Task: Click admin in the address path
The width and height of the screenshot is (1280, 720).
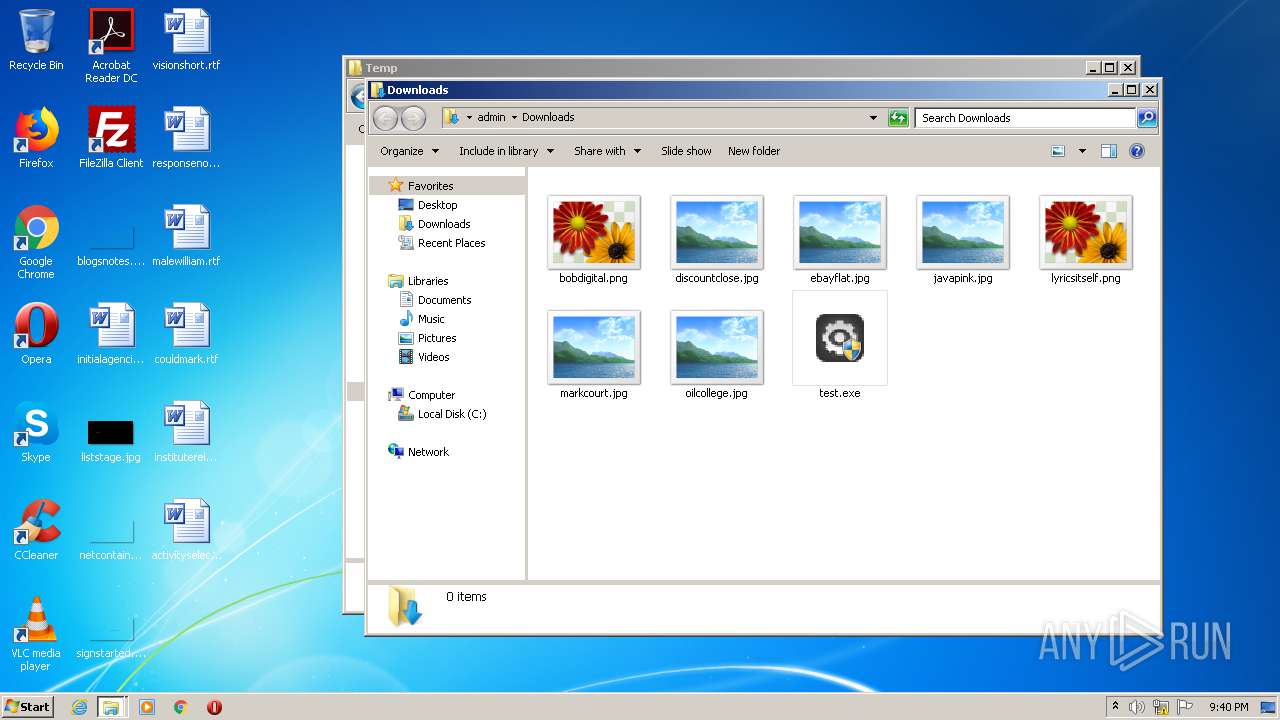Action: 491,117
